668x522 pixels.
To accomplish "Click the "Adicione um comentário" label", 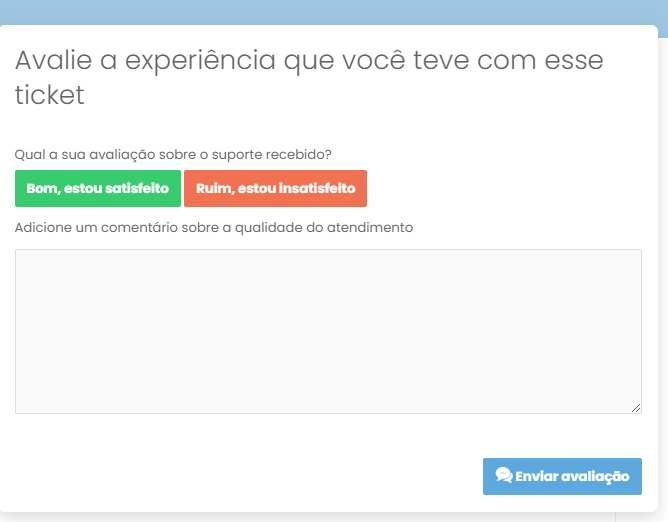I will pyautogui.click(x=214, y=228).
